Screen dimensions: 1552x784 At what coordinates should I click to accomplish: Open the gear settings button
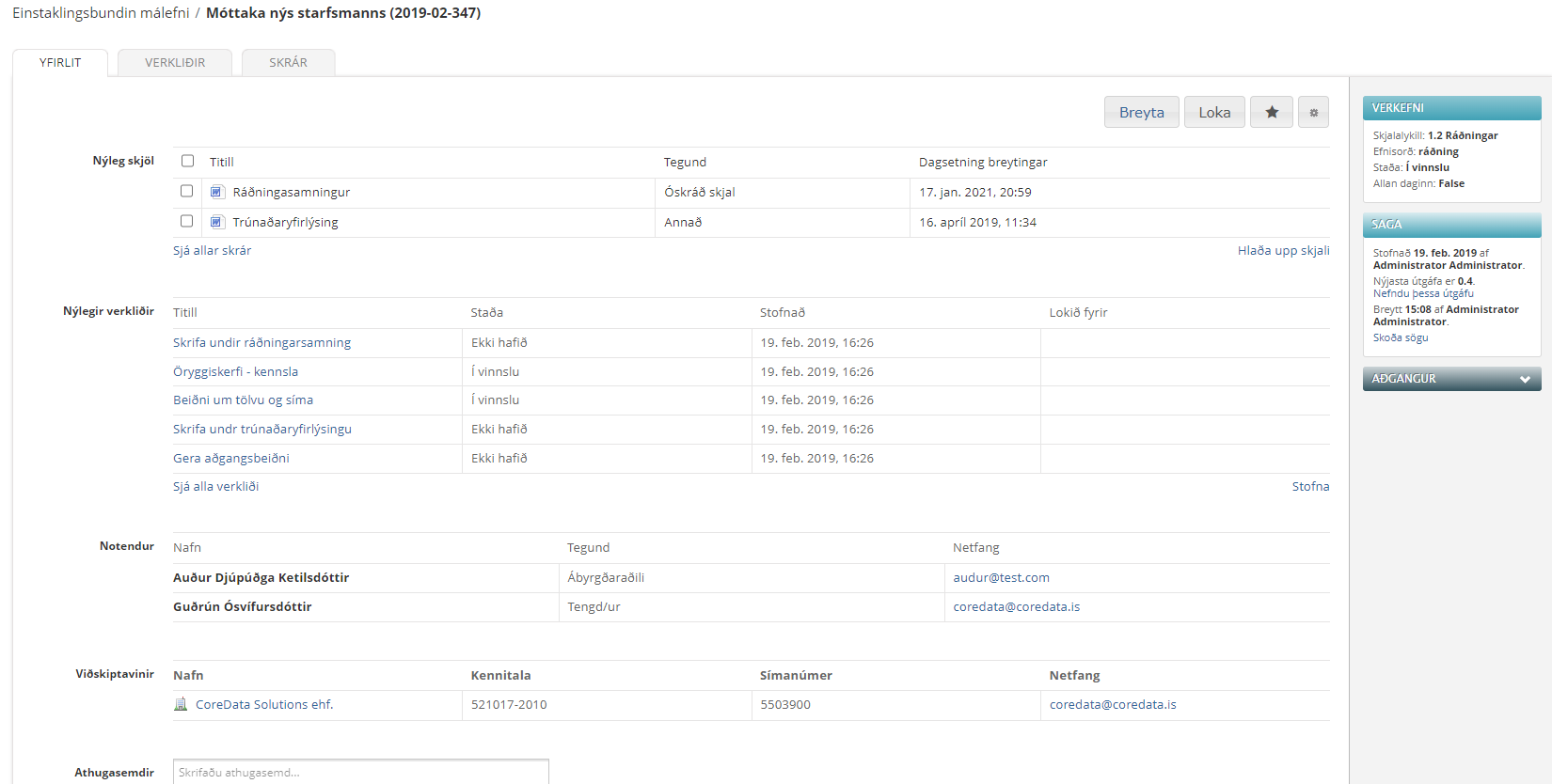coord(1313,113)
